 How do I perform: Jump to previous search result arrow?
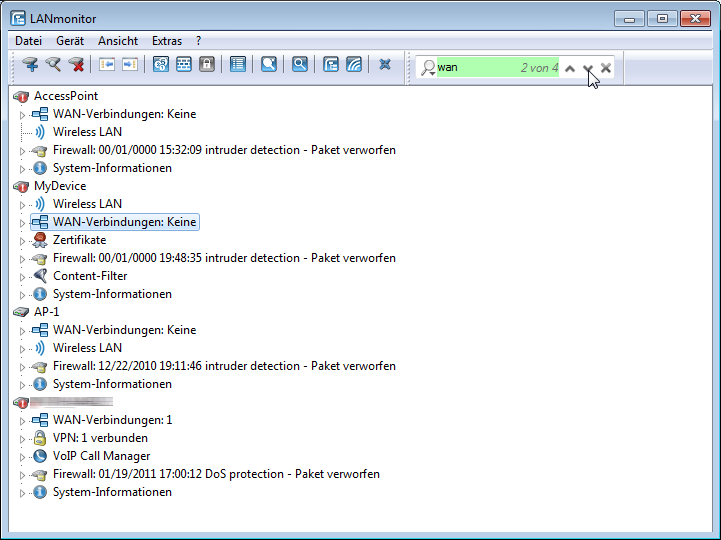[x=569, y=68]
